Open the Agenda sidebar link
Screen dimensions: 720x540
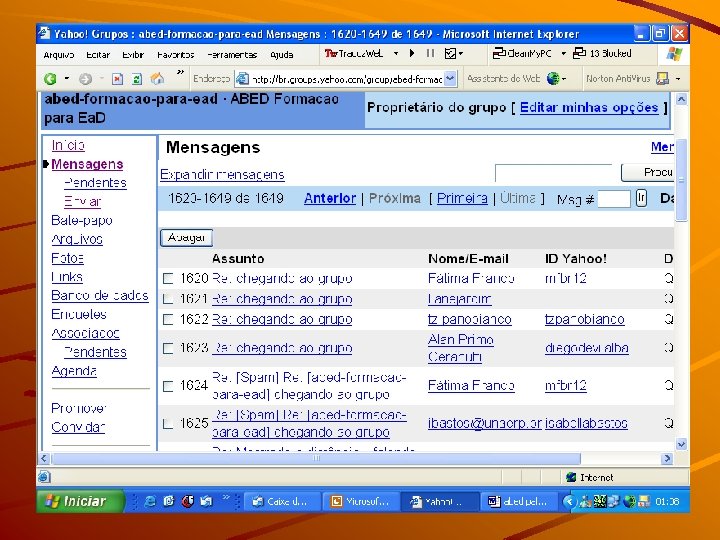[74, 371]
